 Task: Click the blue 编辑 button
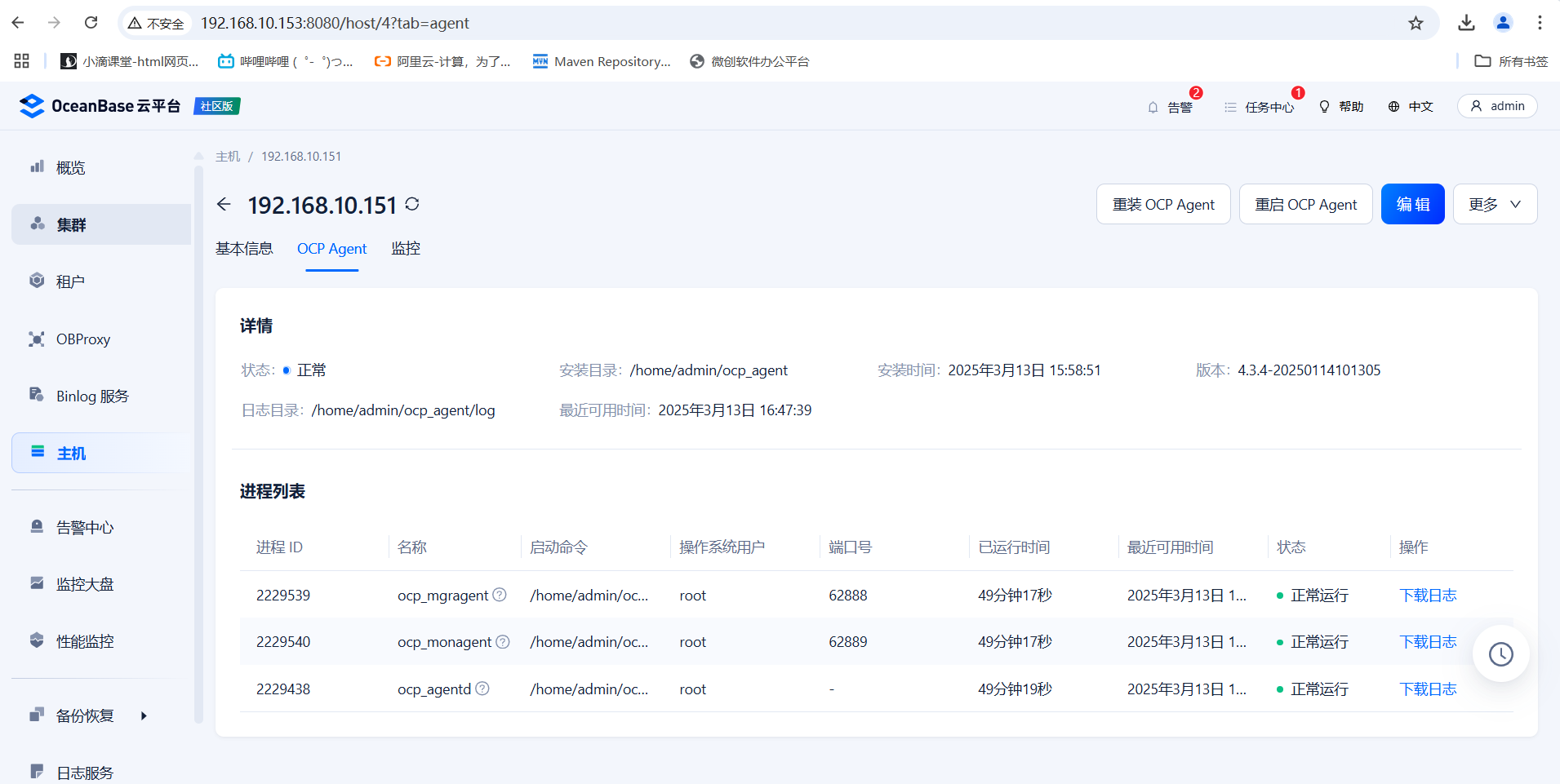(1413, 204)
